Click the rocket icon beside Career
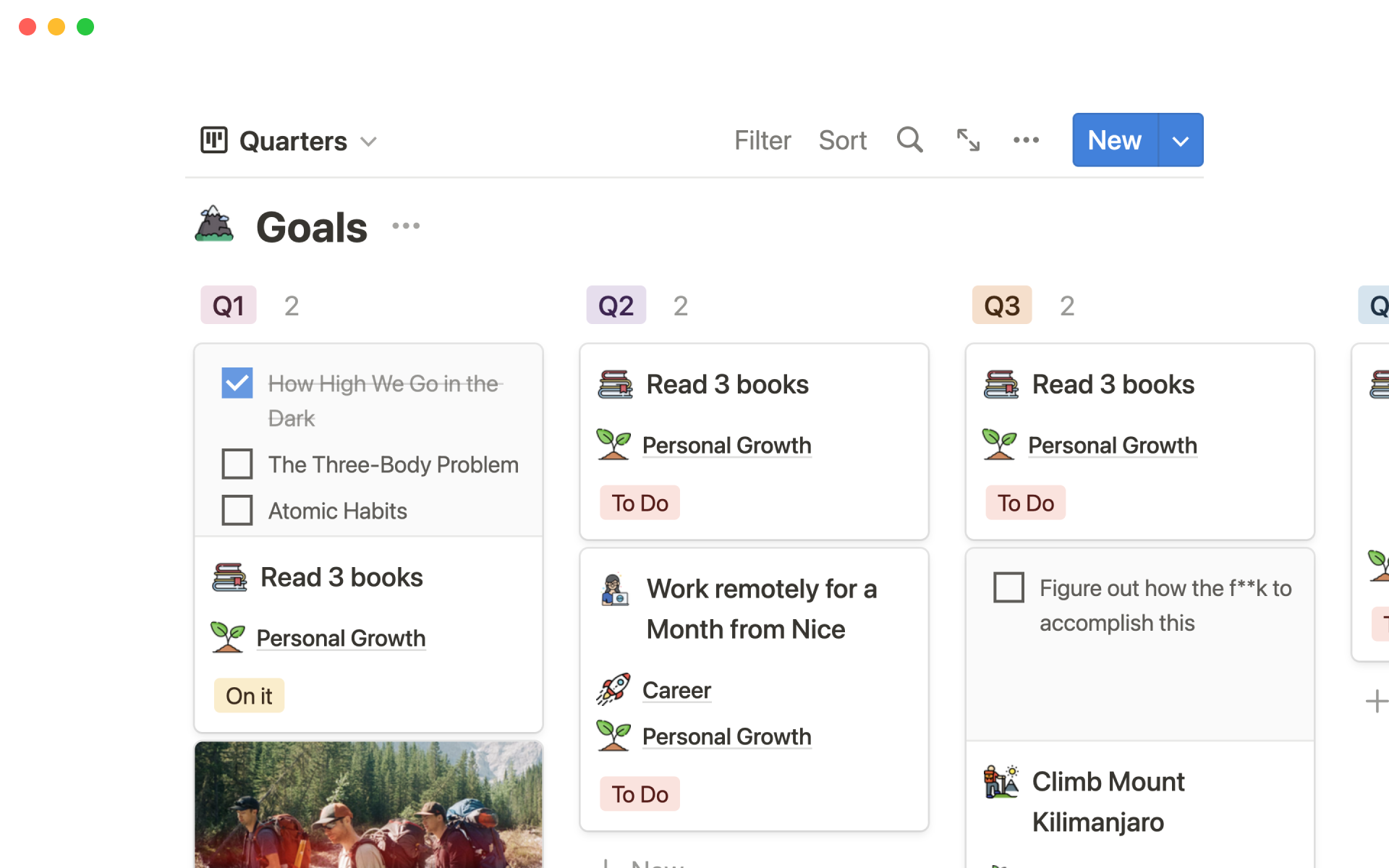 (613, 689)
